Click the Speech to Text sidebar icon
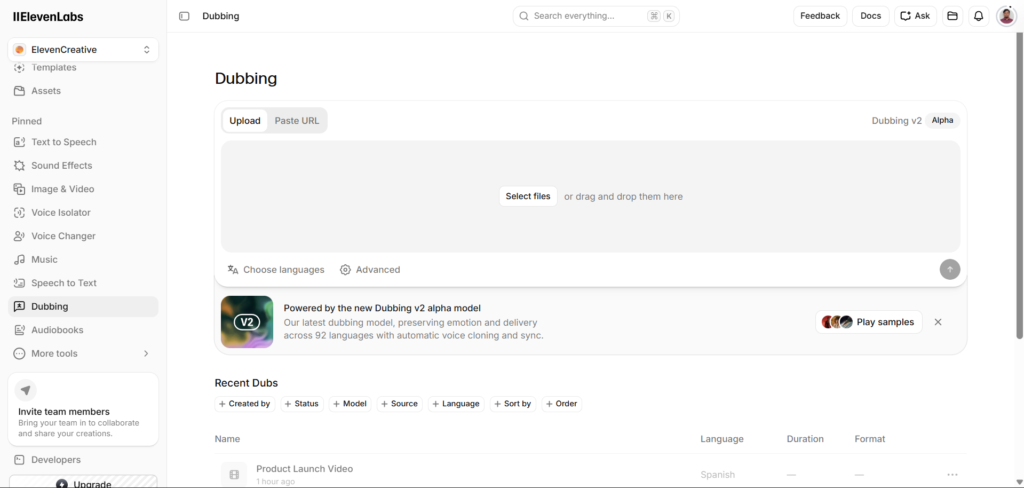 (20, 283)
